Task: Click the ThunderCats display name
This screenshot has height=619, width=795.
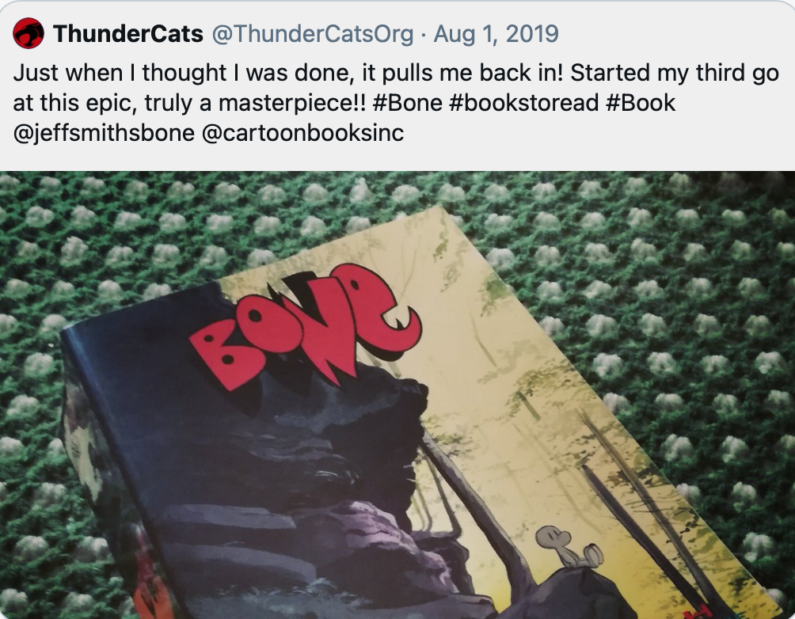Action: (128, 34)
